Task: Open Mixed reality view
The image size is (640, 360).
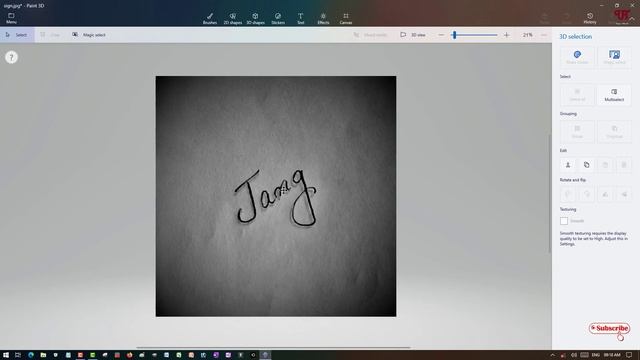Action: [370, 35]
